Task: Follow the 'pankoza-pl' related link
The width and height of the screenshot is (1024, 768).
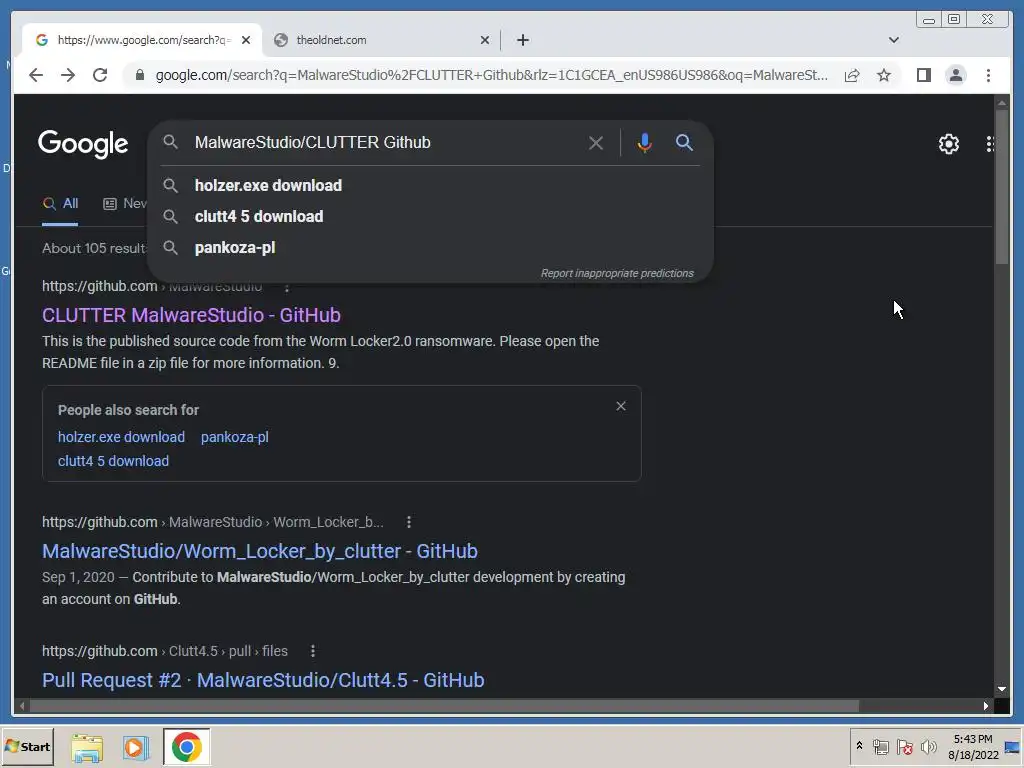Action: 234,437
